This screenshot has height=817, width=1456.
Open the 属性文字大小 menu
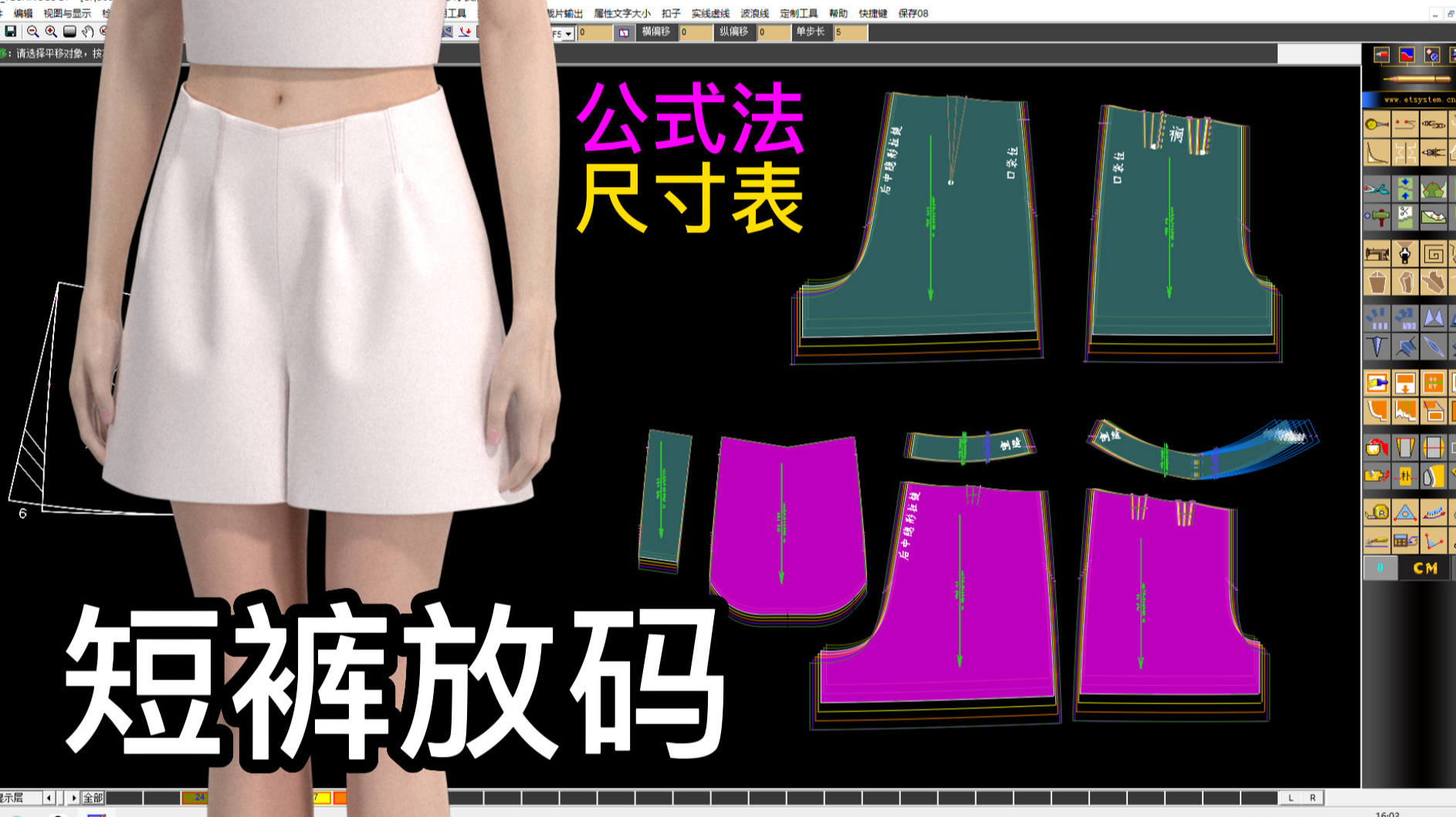pyautogui.click(x=622, y=13)
